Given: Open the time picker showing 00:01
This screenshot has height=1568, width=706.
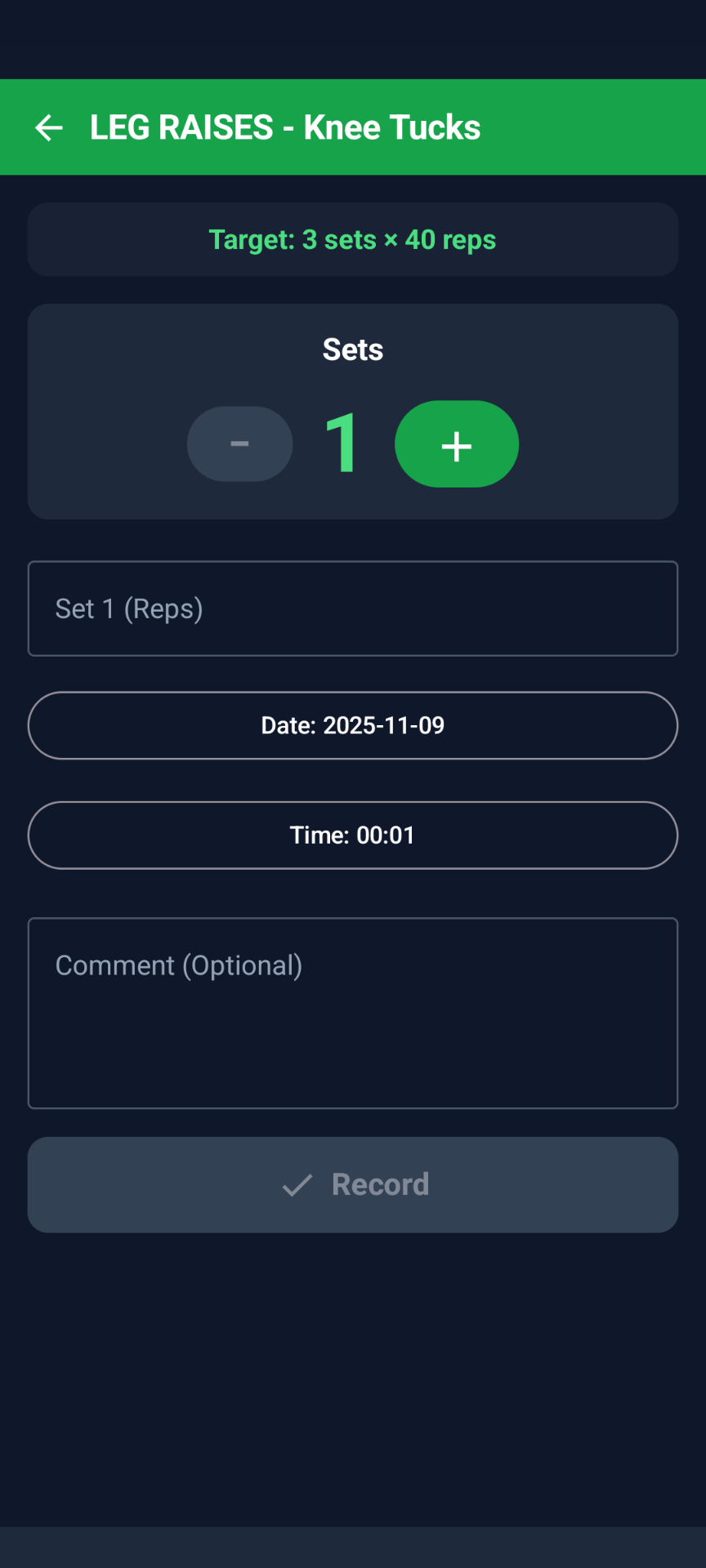Looking at the screenshot, I should point(353,835).
